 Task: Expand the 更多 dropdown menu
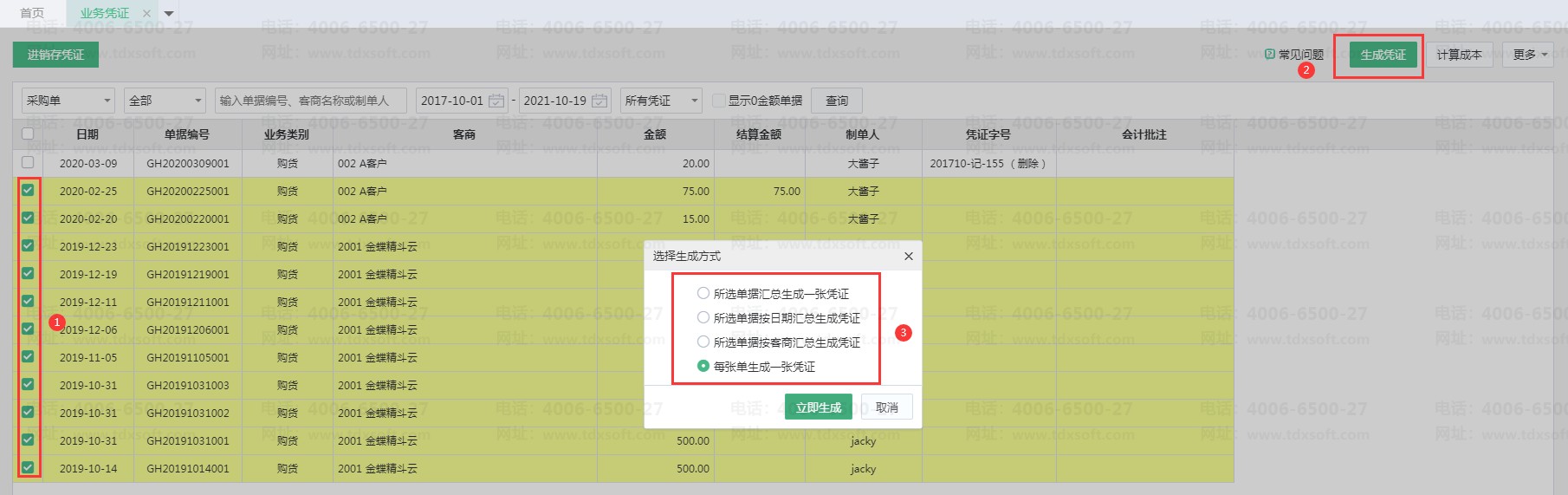(1530, 55)
